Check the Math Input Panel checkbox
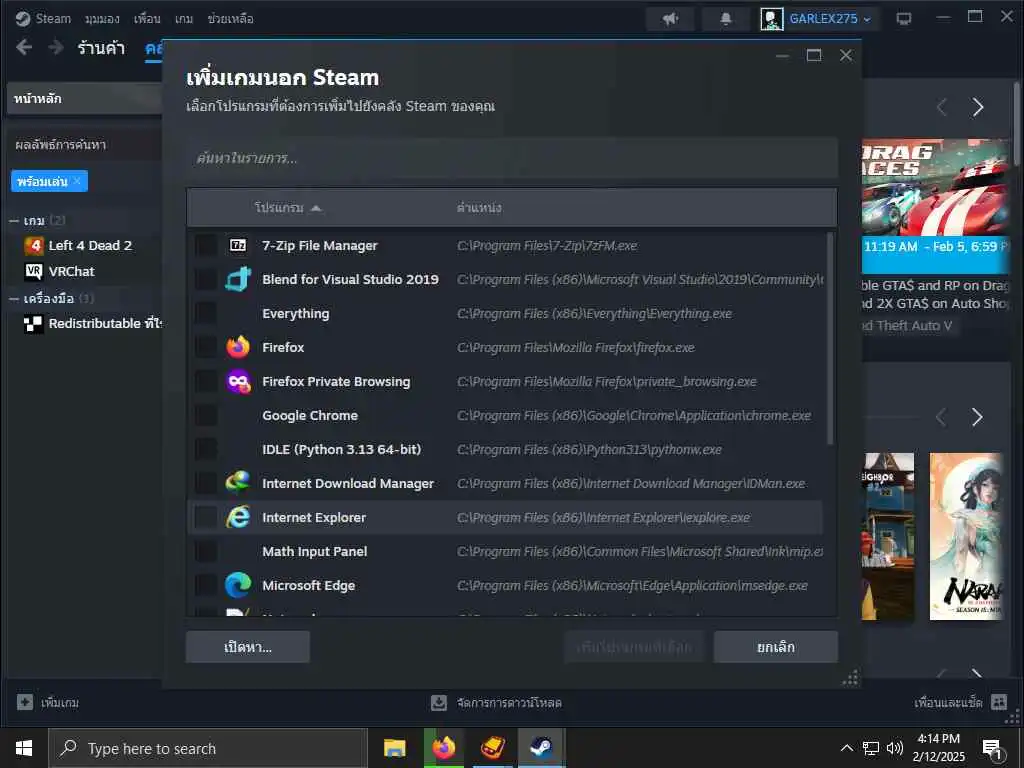The width and height of the screenshot is (1024, 768). point(206,551)
